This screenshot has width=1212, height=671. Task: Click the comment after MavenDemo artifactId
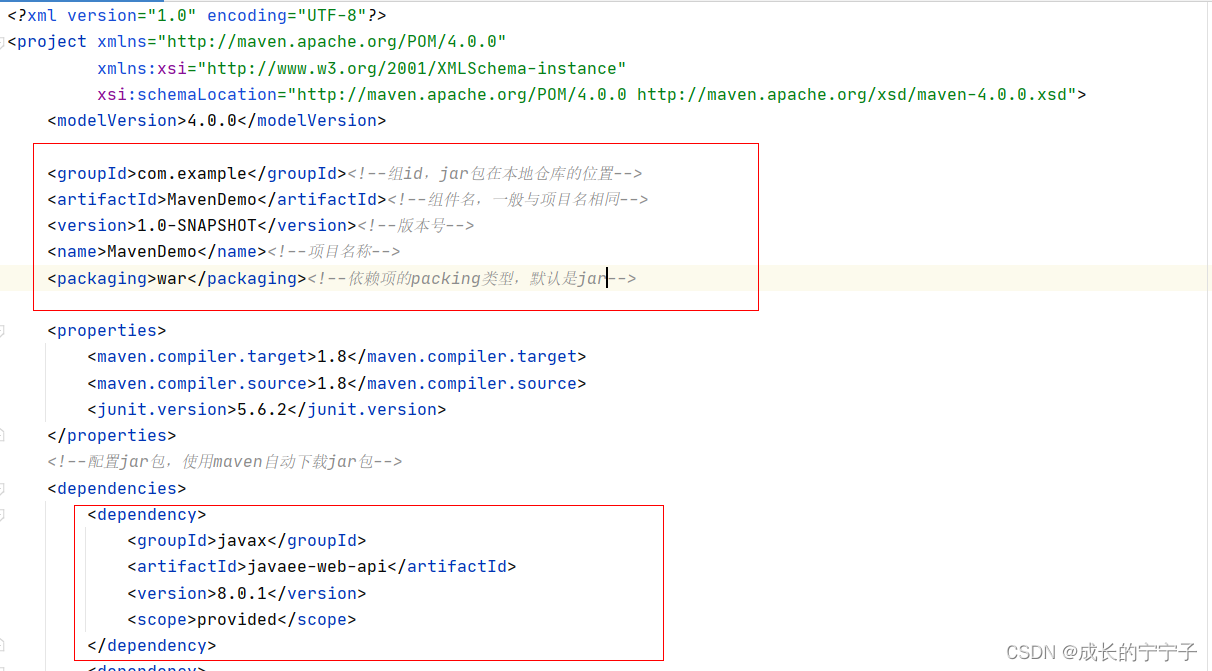point(517,199)
